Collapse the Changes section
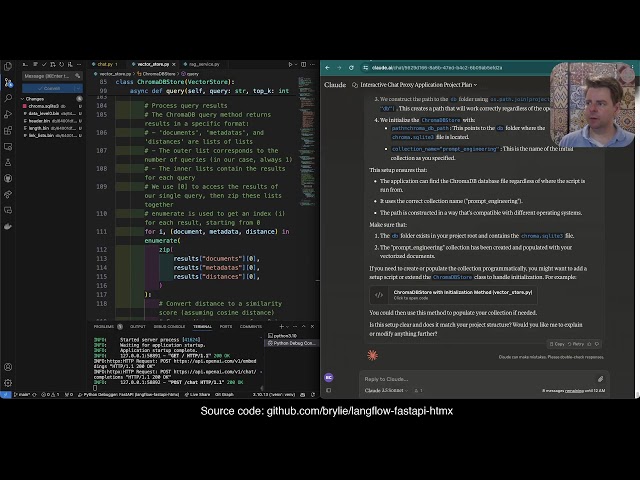640x480 pixels. (x=23, y=99)
